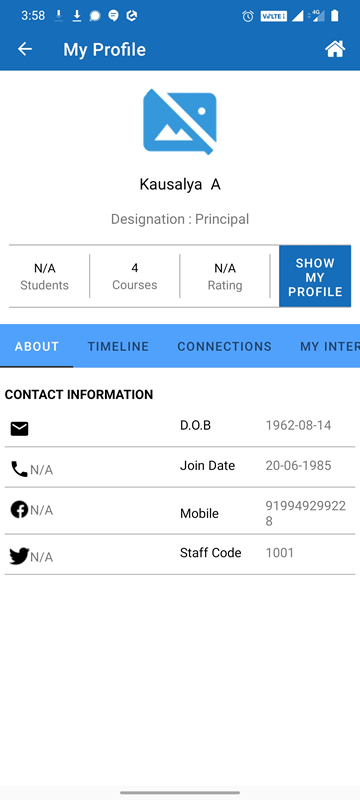
Task: Tap the Staff Code 1001 value
Action: 279,553
